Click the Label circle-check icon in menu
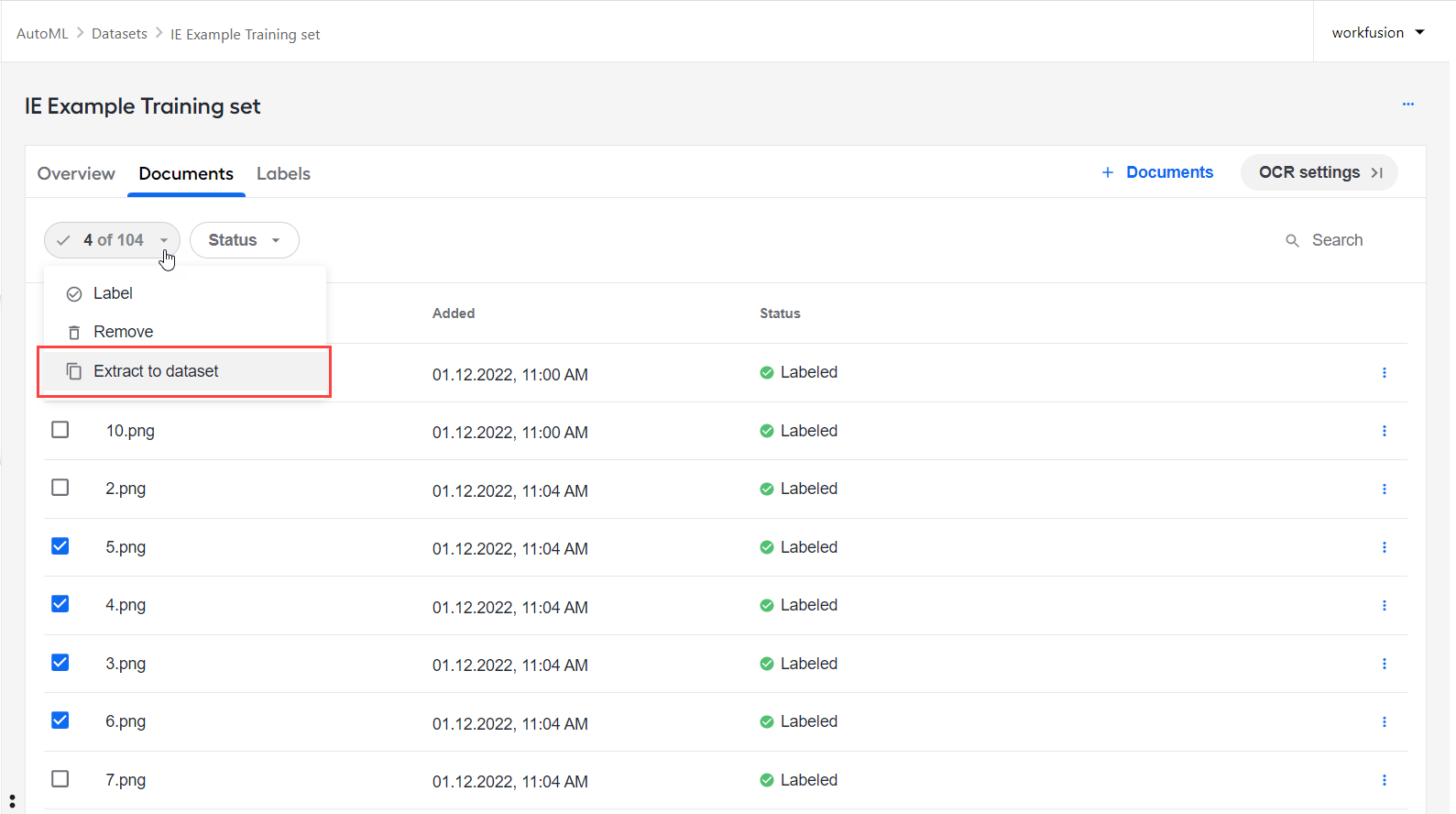Image resolution: width=1456 pixels, height=814 pixels. pos(74,294)
